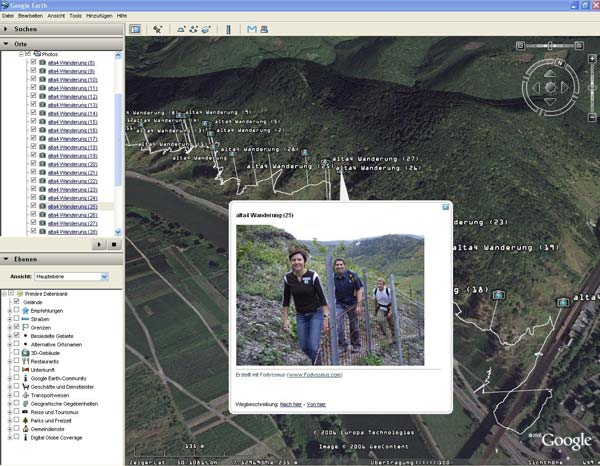This screenshot has height=466, width=600.
Task: Open the Ansicht menu
Action: click(56, 16)
